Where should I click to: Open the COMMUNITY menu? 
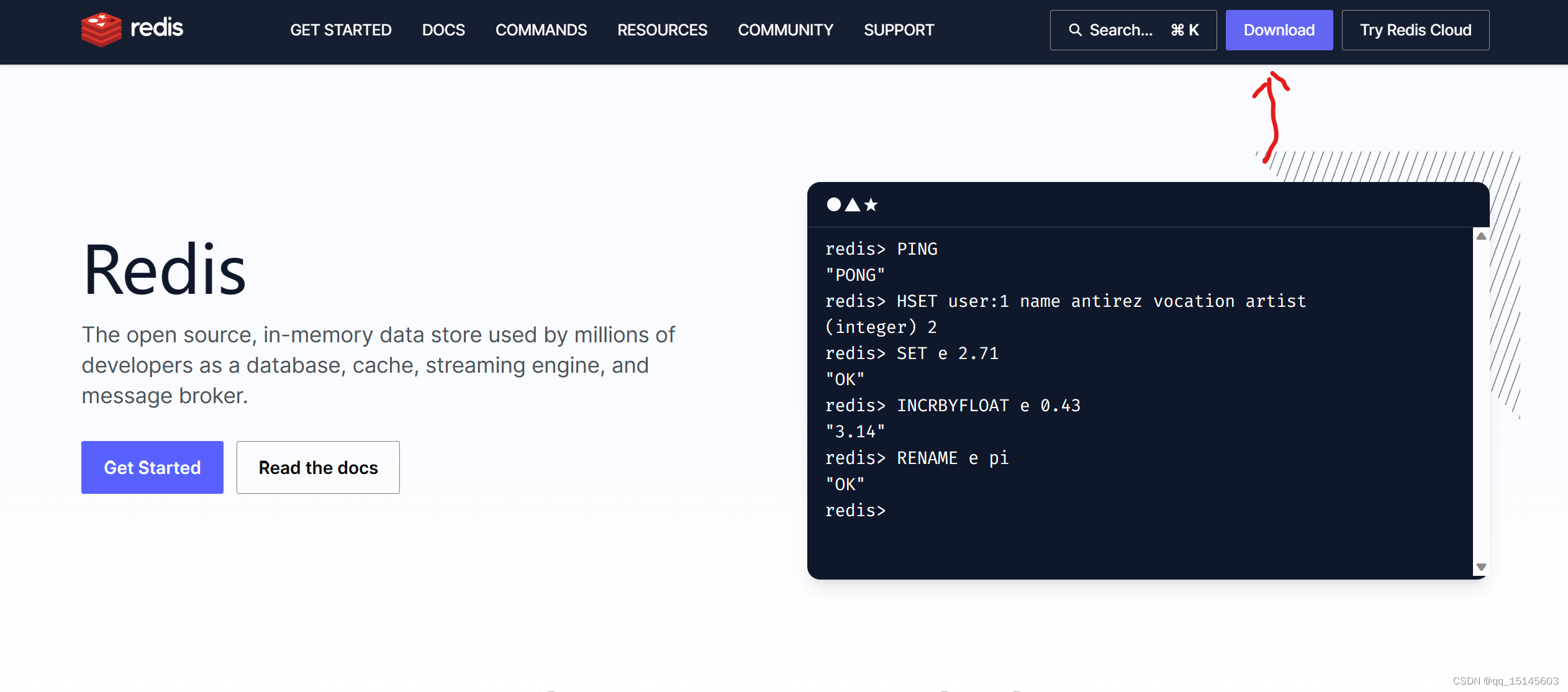click(x=786, y=30)
